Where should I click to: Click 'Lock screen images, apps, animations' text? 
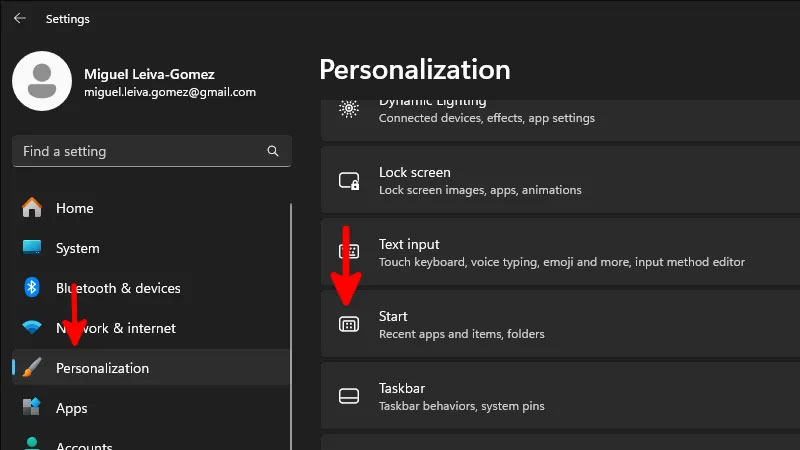480,190
